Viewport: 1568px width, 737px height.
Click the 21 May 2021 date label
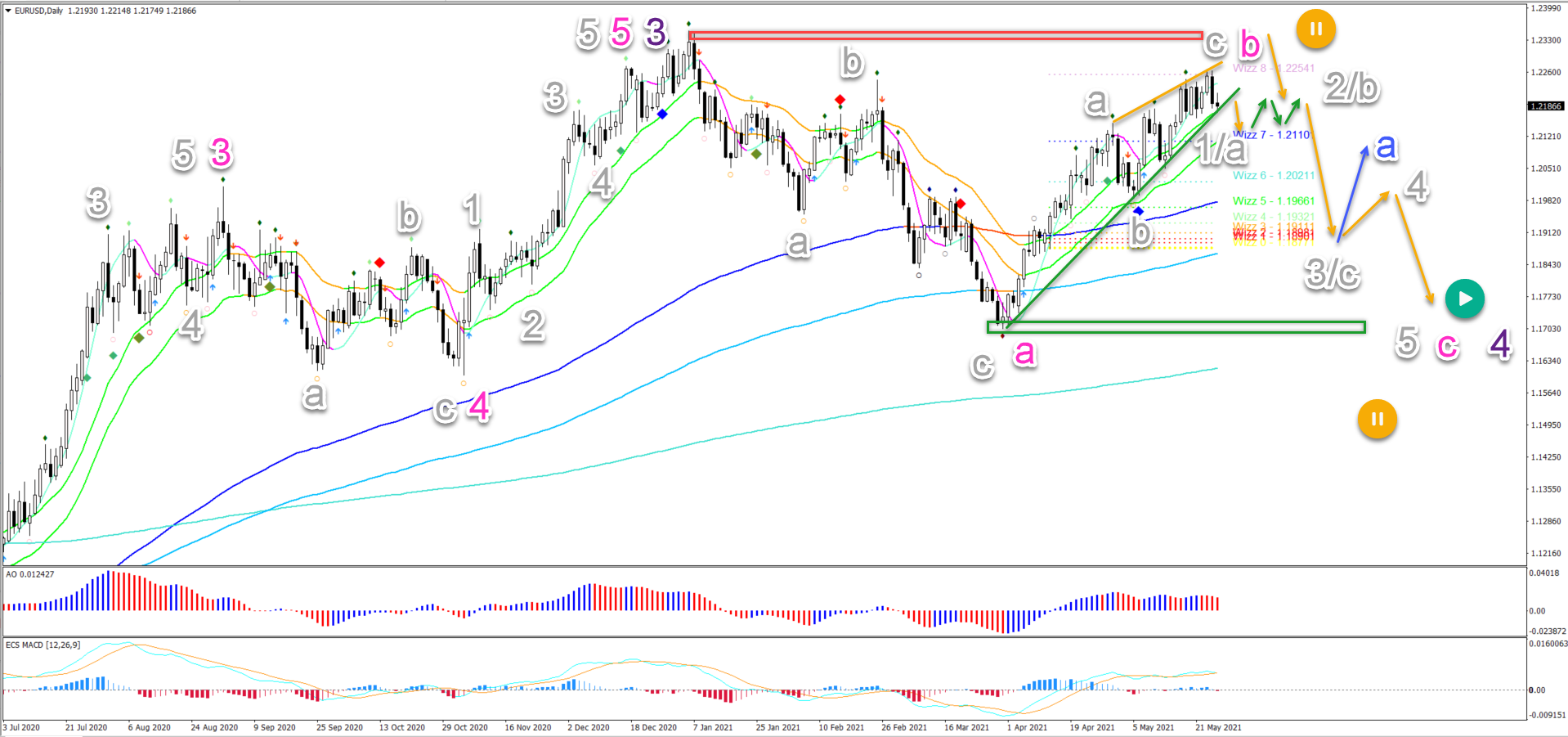tap(1218, 727)
